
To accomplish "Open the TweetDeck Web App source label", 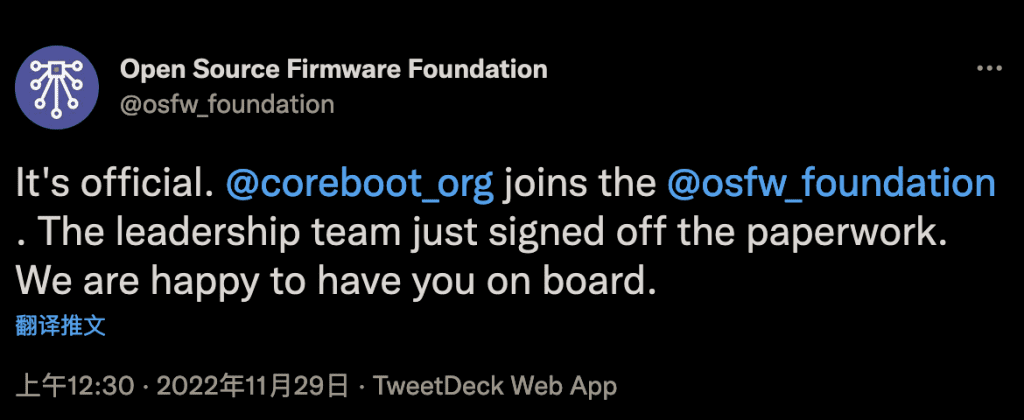I will [494, 387].
